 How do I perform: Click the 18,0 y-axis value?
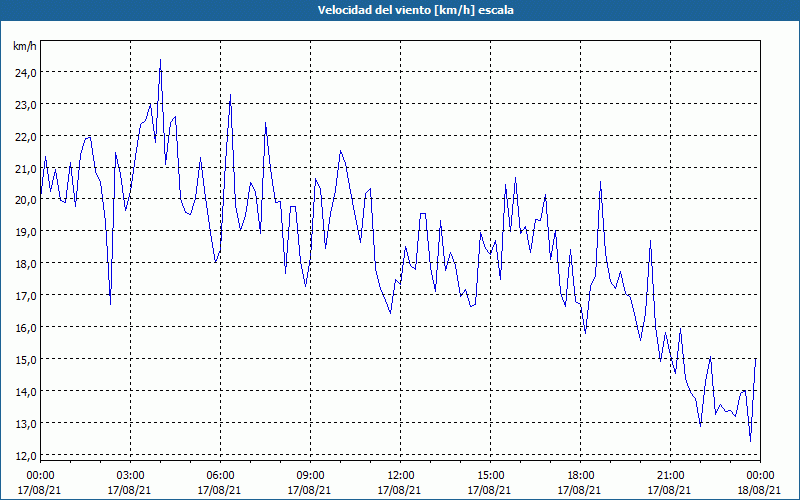point(26,264)
